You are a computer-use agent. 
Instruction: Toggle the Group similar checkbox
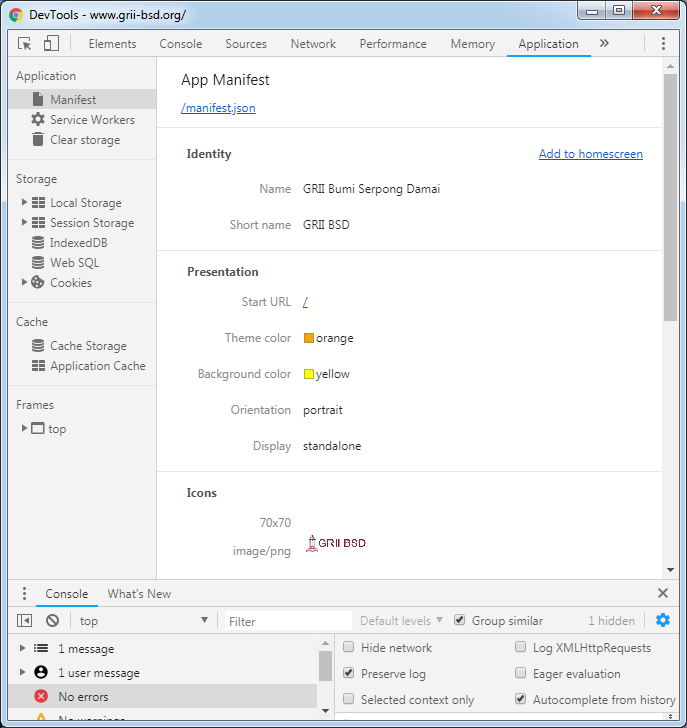(x=459, y=620)
